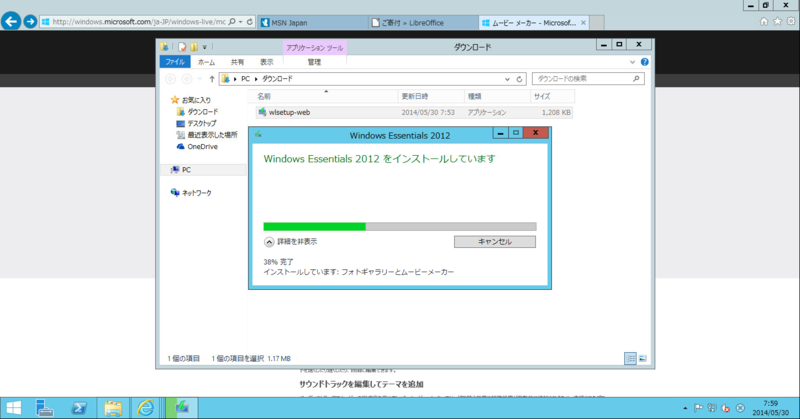Click the キャンセル button
800x419 pixels.
(x=495, y=241)
